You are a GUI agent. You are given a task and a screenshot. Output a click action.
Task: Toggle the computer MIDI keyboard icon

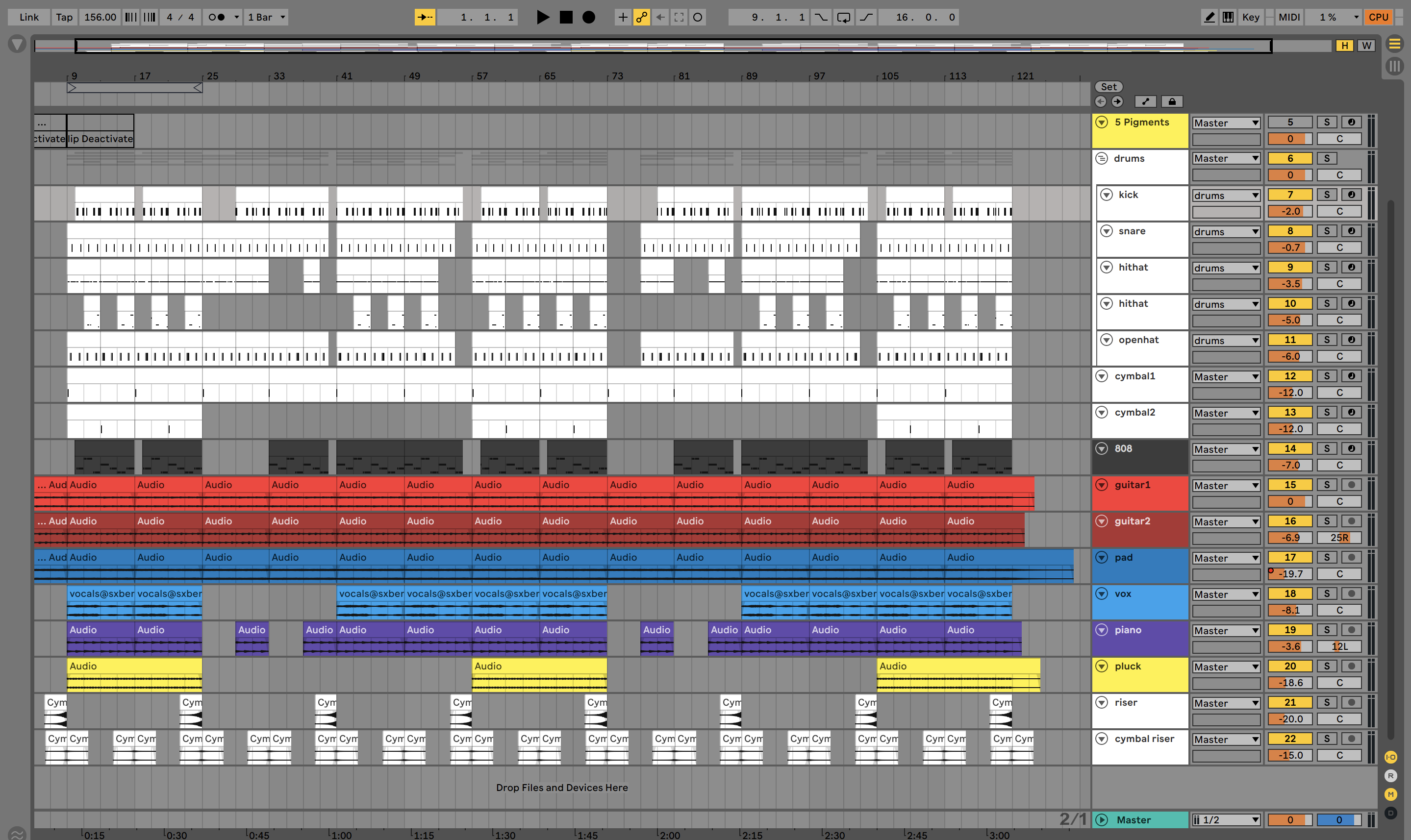1228,17
